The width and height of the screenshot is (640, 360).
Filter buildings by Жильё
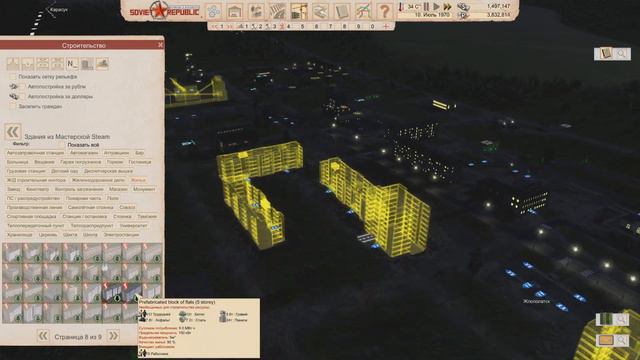pos(138,180)
